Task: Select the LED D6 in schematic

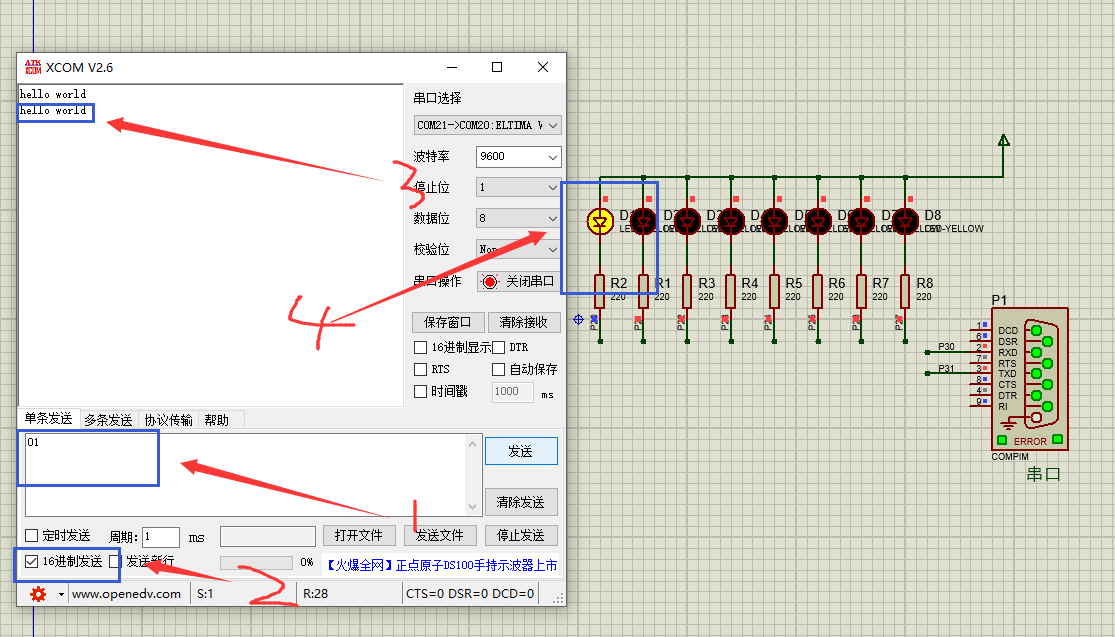Action: pos(818,222)
